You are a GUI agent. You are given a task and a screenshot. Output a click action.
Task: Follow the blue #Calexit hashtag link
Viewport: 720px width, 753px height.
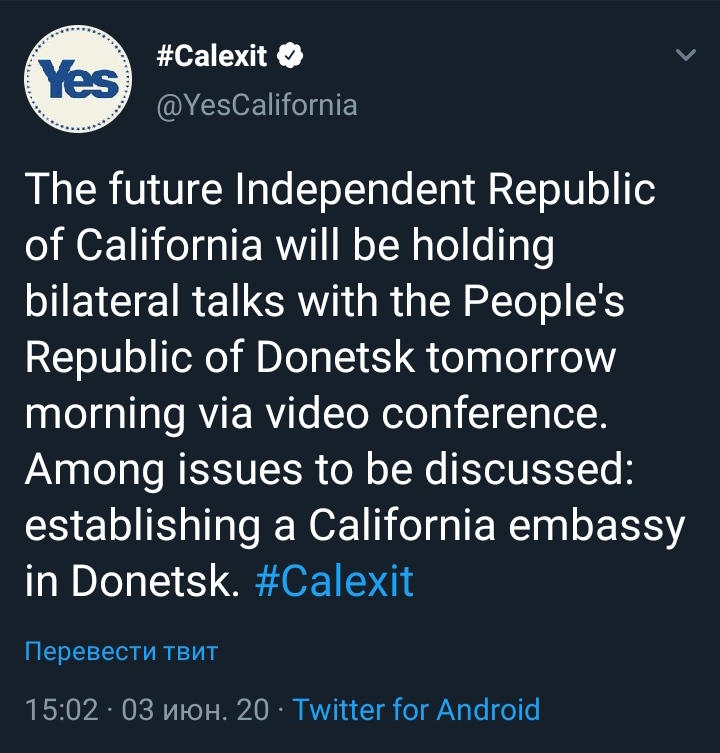pos(334,581)
